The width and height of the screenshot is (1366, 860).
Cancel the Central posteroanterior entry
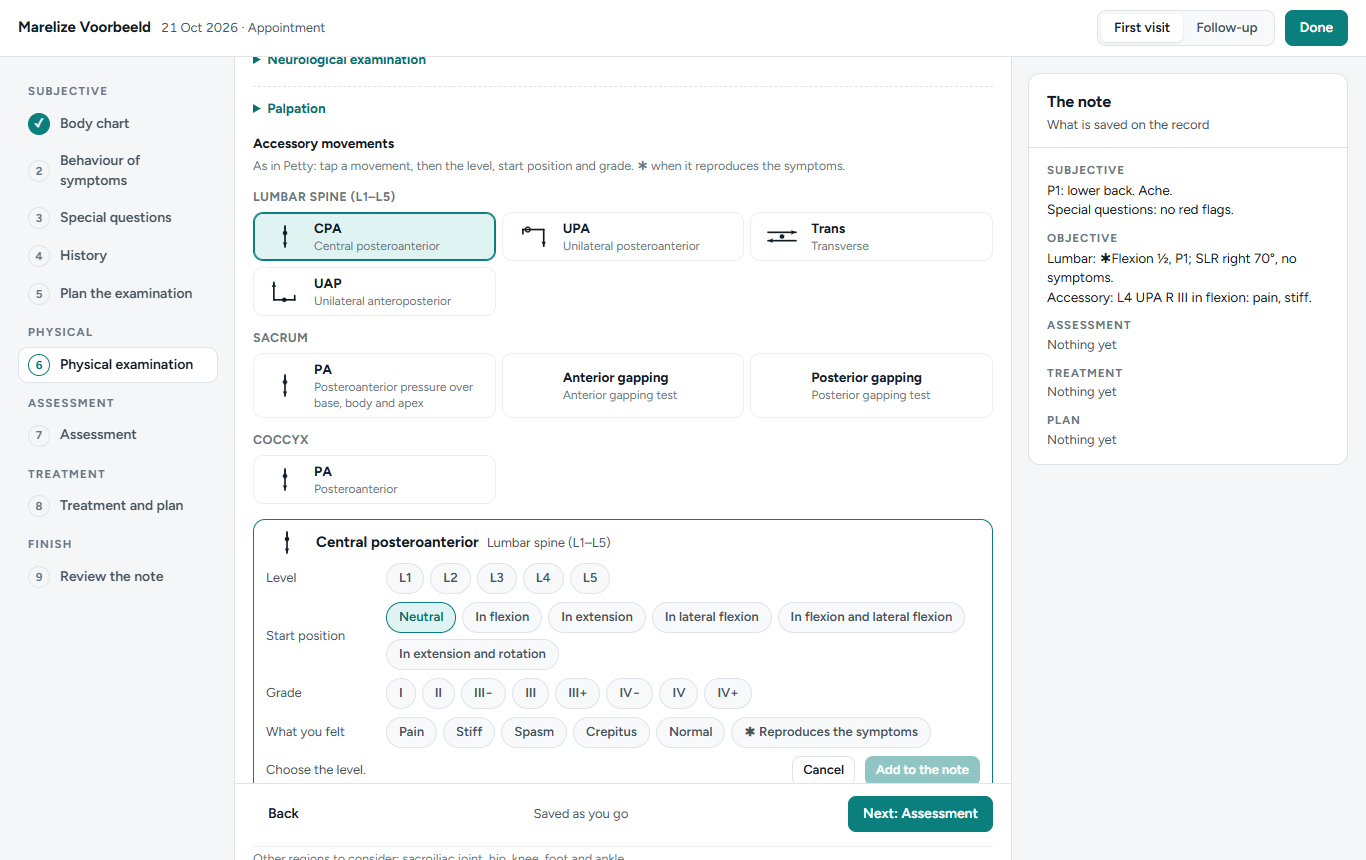(824, 770)
